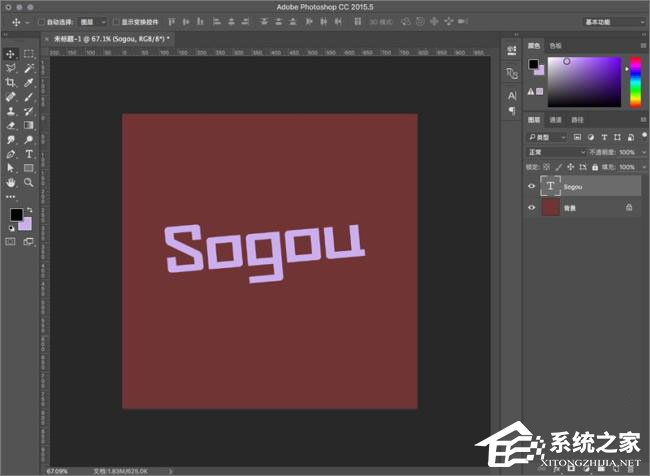This screenshot has width=650, height=476.
Task: Select the Crop tool
Action: click(11, 82)
